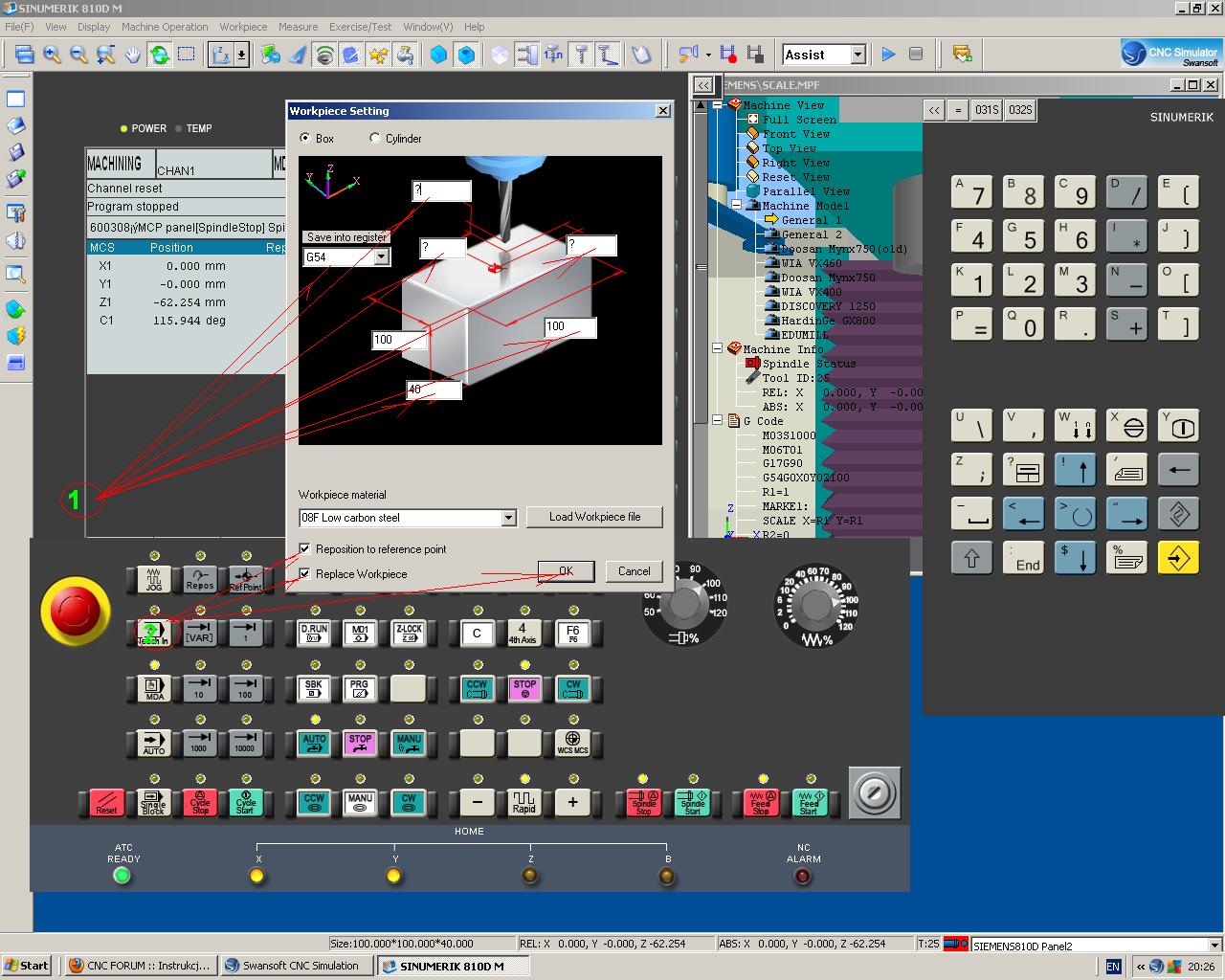Image resolution: width=1225 pixels, height=980 pixels.
Task: Click the zoom in magnifier toolbar icon
Action: tap(52, 55)
